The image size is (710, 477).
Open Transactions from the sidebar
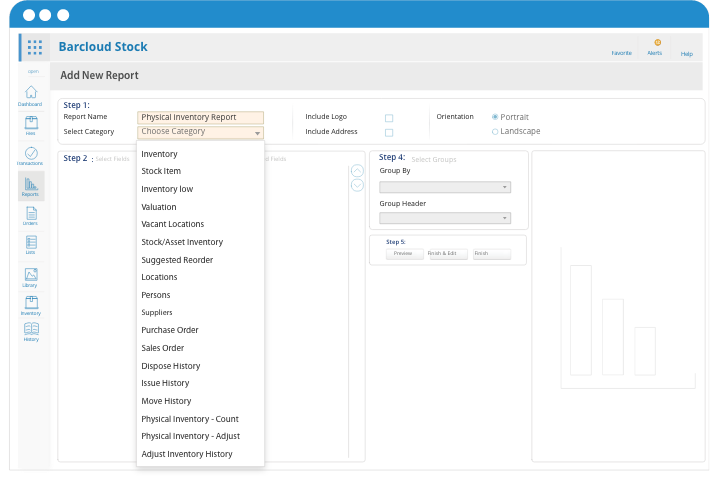[30, 155]
